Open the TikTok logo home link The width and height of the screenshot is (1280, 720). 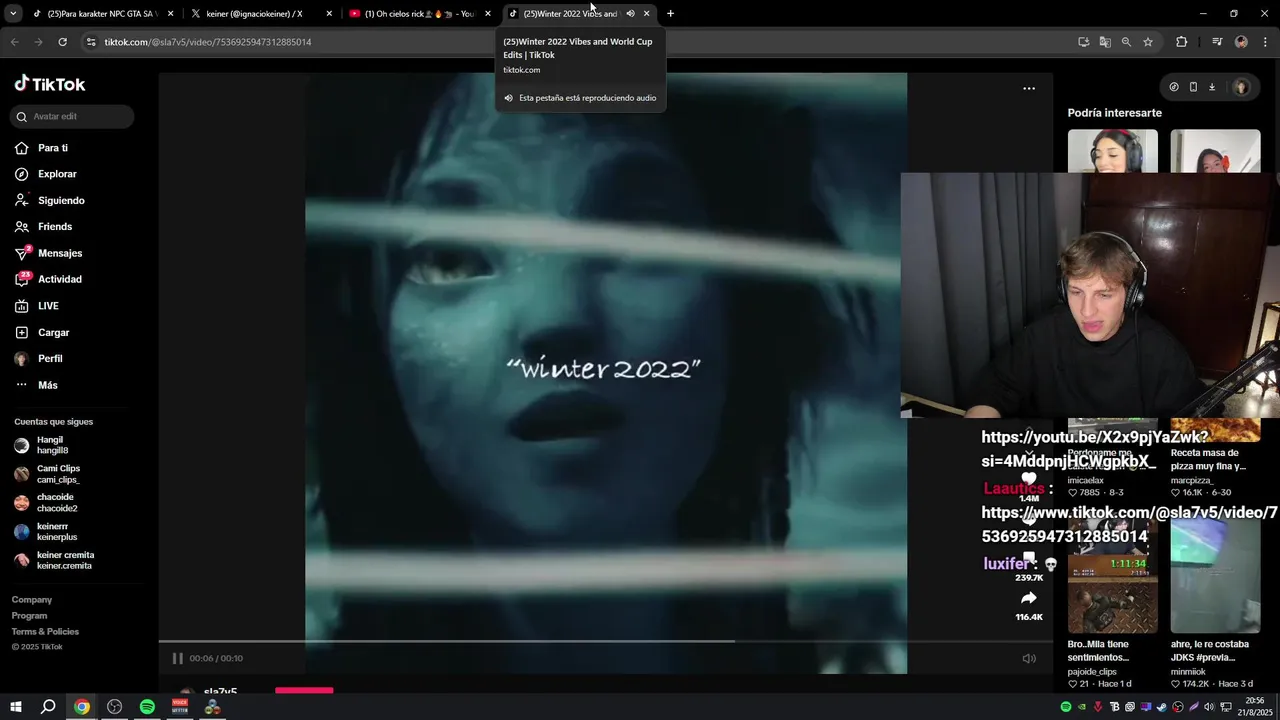point(50,84)
